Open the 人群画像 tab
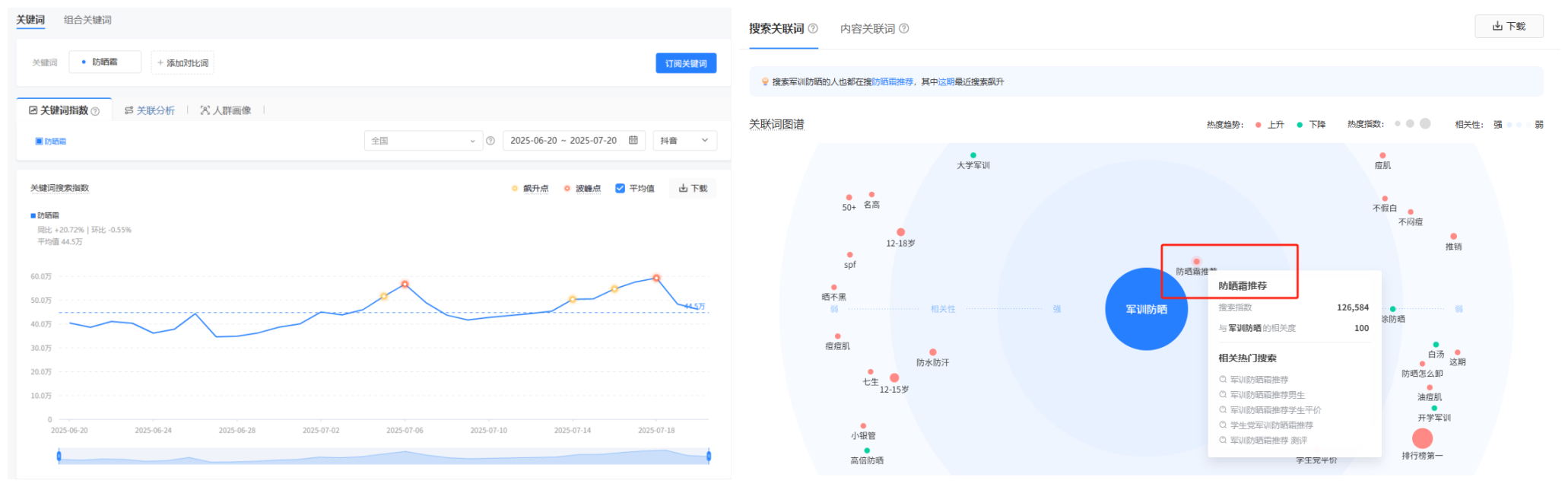Screen dimensions: 1568x487 (x=226, y=110)
